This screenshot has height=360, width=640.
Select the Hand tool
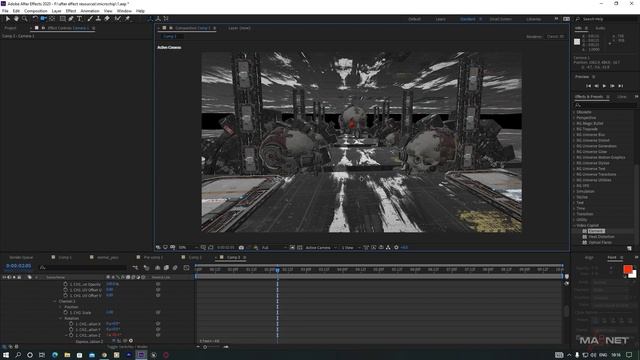click(x=16, y=19)
